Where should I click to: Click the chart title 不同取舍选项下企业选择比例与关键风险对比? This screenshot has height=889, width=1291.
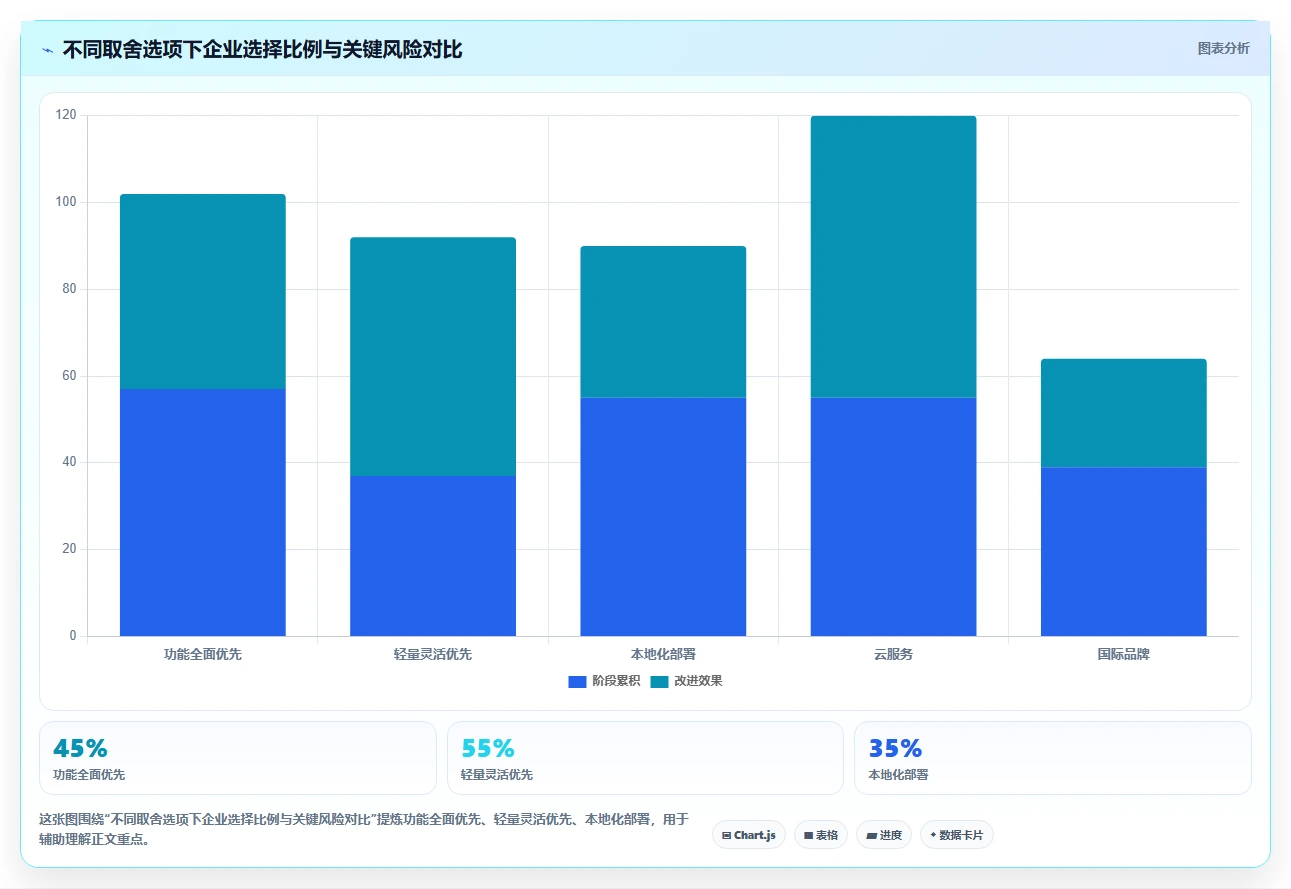tap(262, 49)
